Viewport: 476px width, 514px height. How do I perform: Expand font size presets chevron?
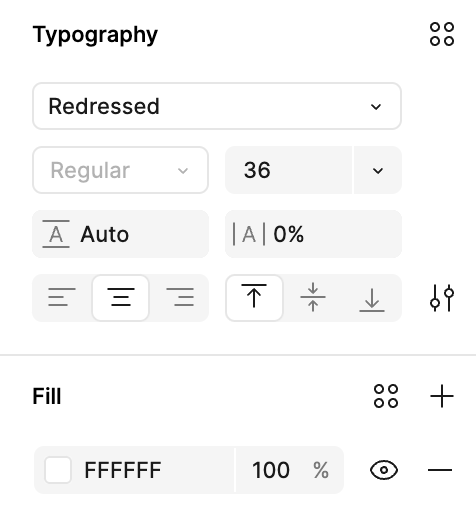point(378,170)
